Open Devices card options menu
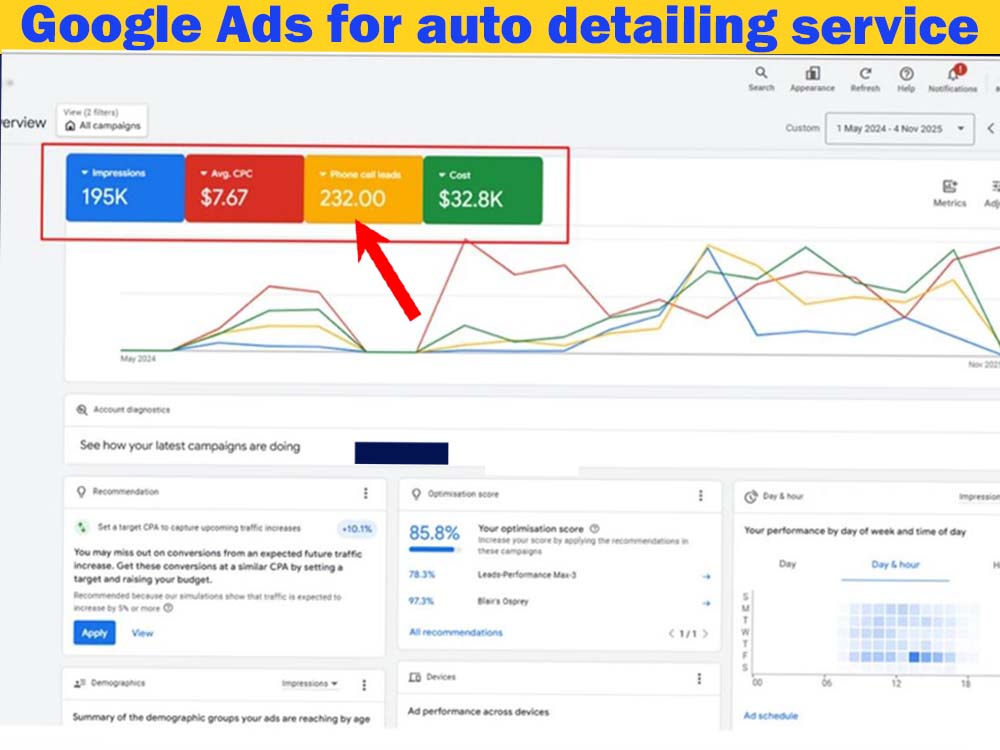 699,679
